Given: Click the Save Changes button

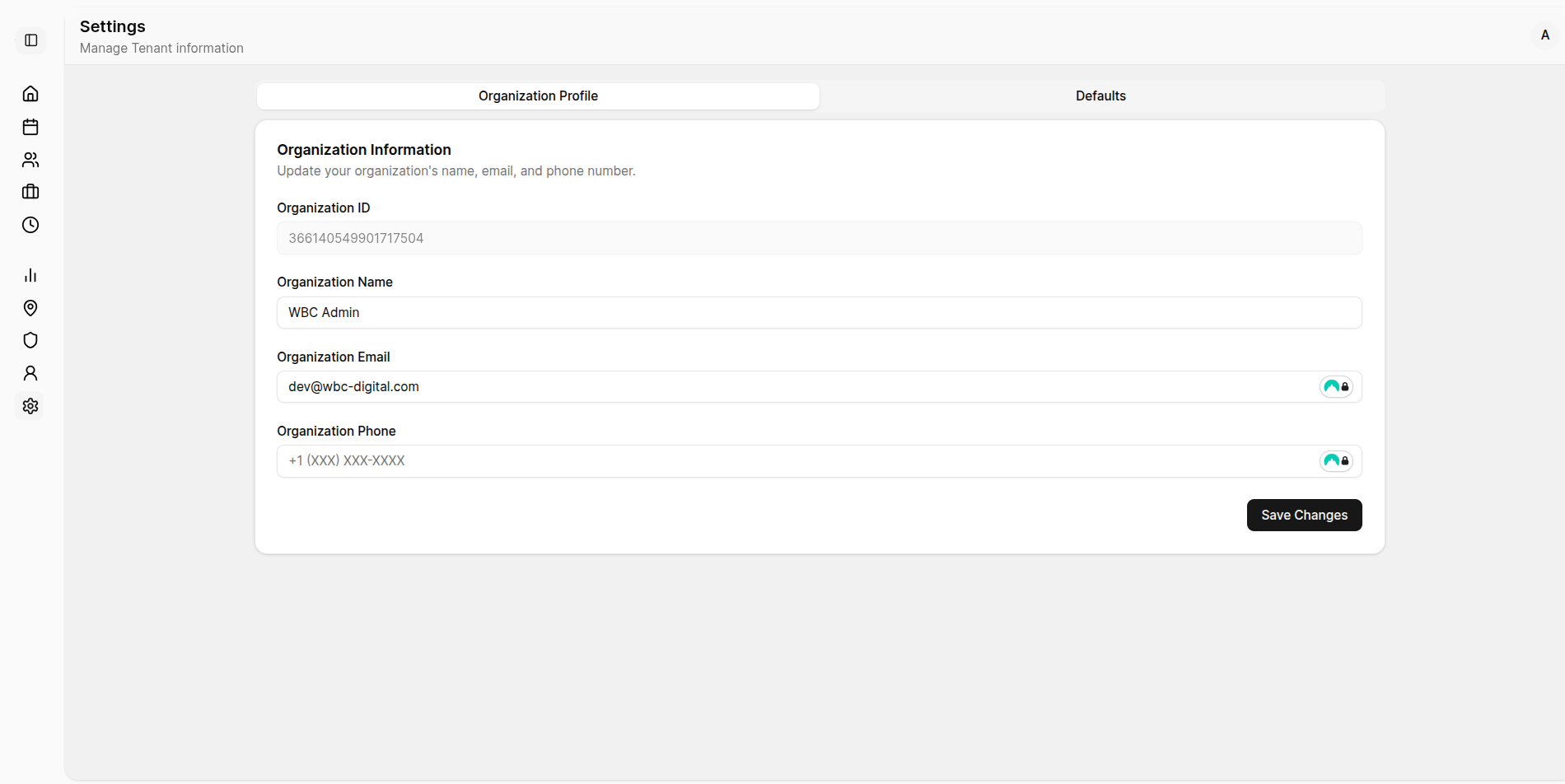Looking at the screenshot, I should tap(1304, 515).
